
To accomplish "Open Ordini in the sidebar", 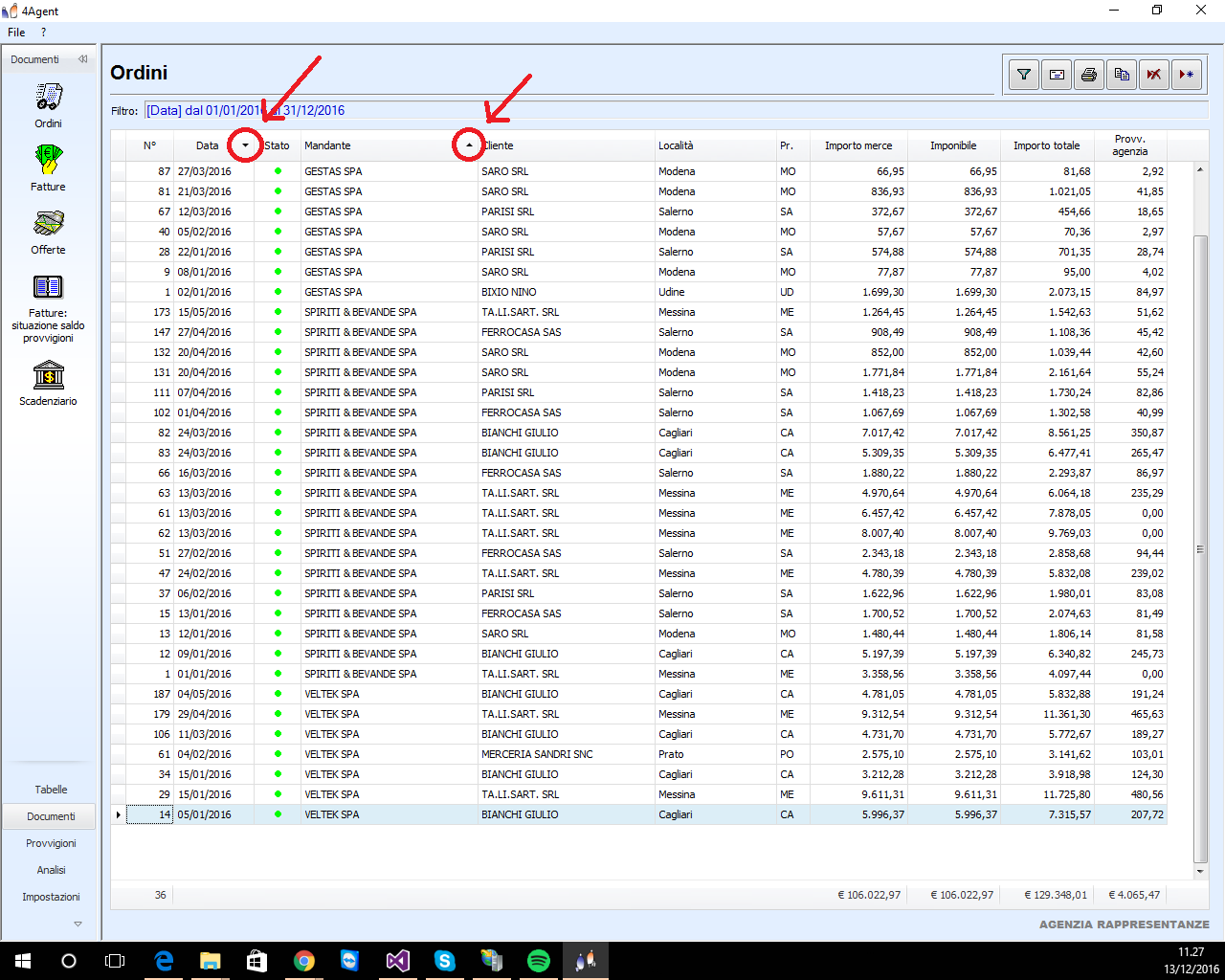I will tap(48, 106).
